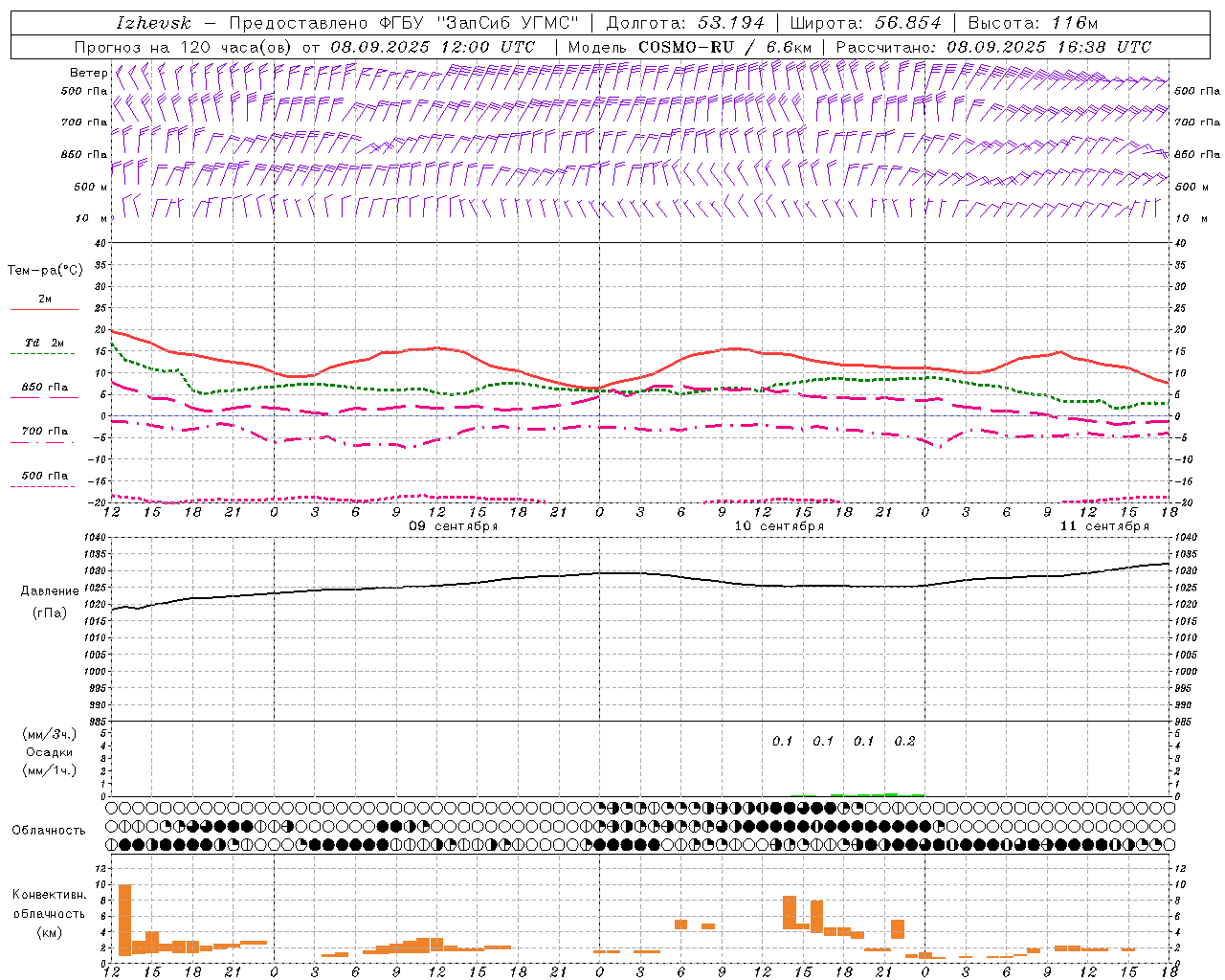Click the (гПа) pressure unit label
This screenshot has height=980, width=1225.
tap(49, 612)
